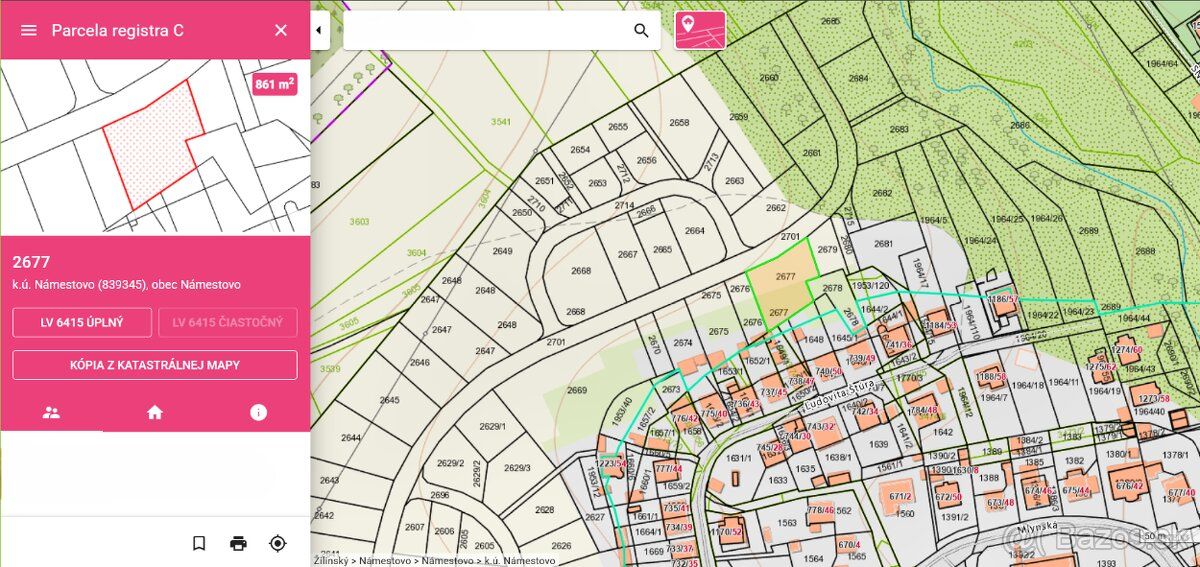
Task: Click the parcel preview thumbnail
Action: 155,147
